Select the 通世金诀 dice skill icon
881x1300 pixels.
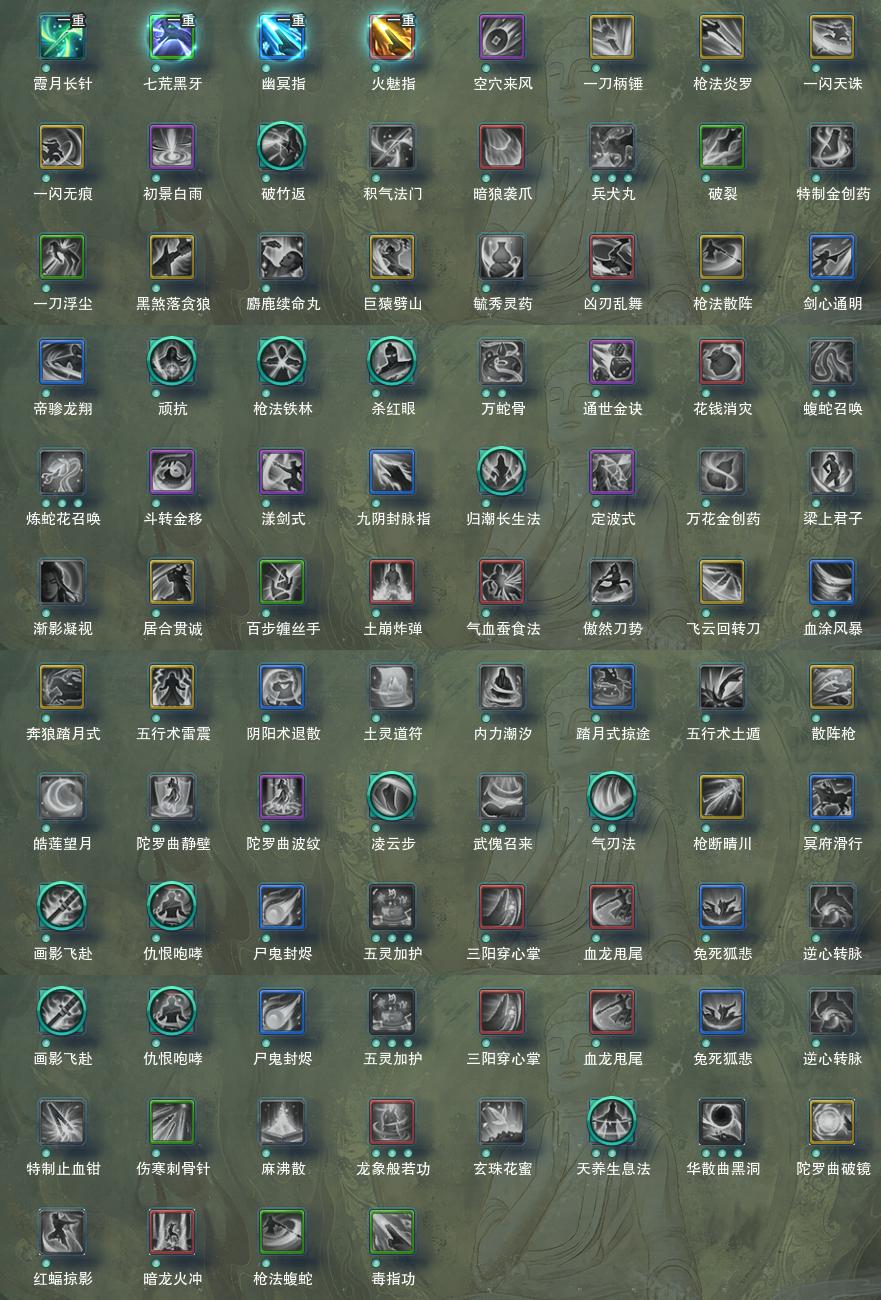[612, 362]
